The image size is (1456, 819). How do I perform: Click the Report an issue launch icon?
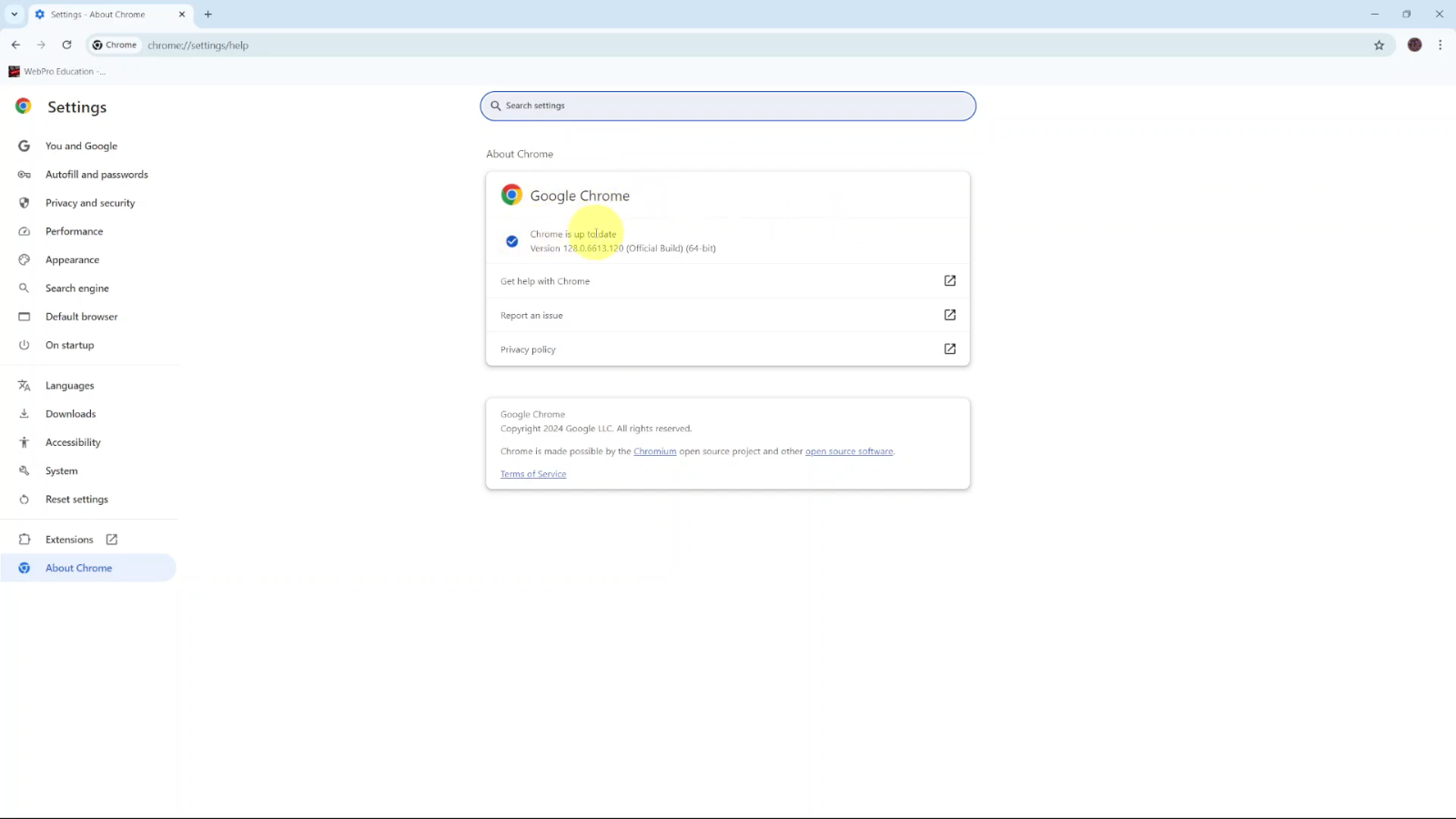tap(950, 315)
